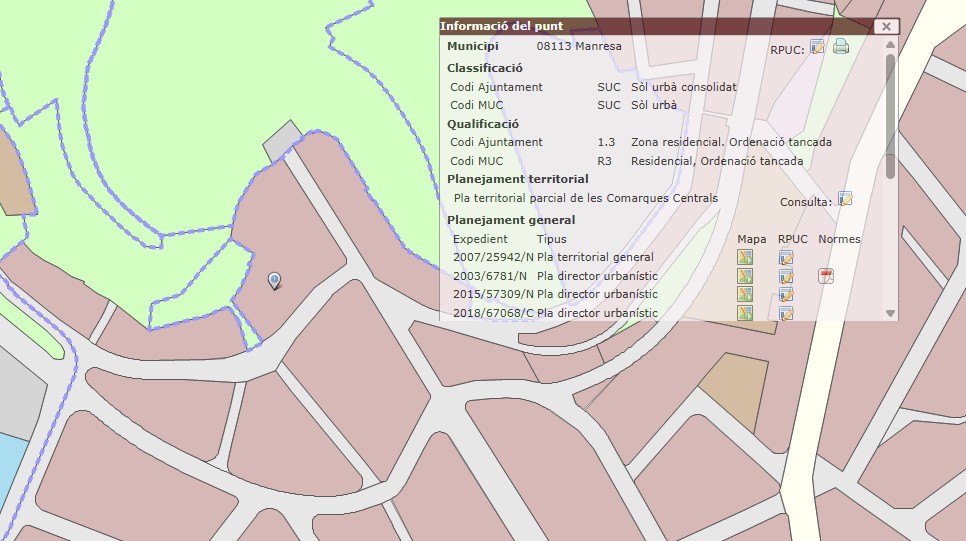Open RPUC icon for expedient 2003/6781/N
966x541 pixels.
click(x=786, y=276)
